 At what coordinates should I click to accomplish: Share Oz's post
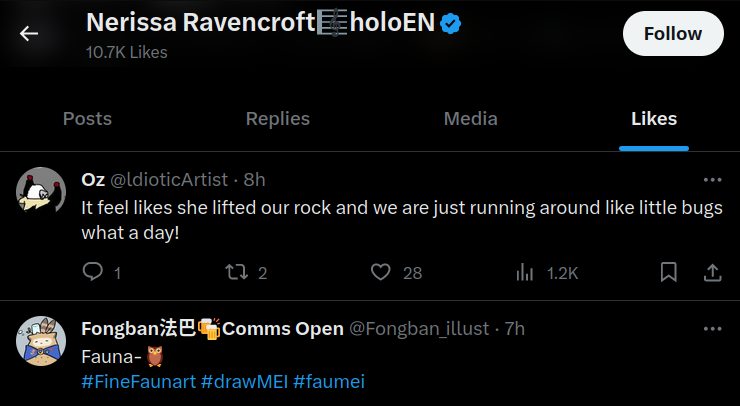(x=713, y=272)
